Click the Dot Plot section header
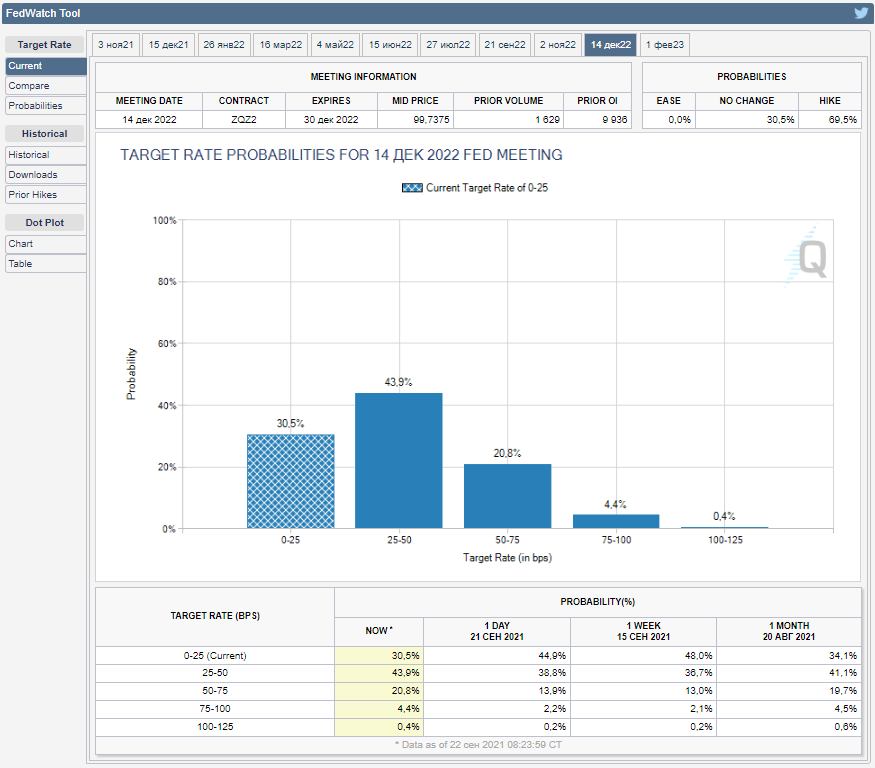The image size is (875, 768). 45,223
